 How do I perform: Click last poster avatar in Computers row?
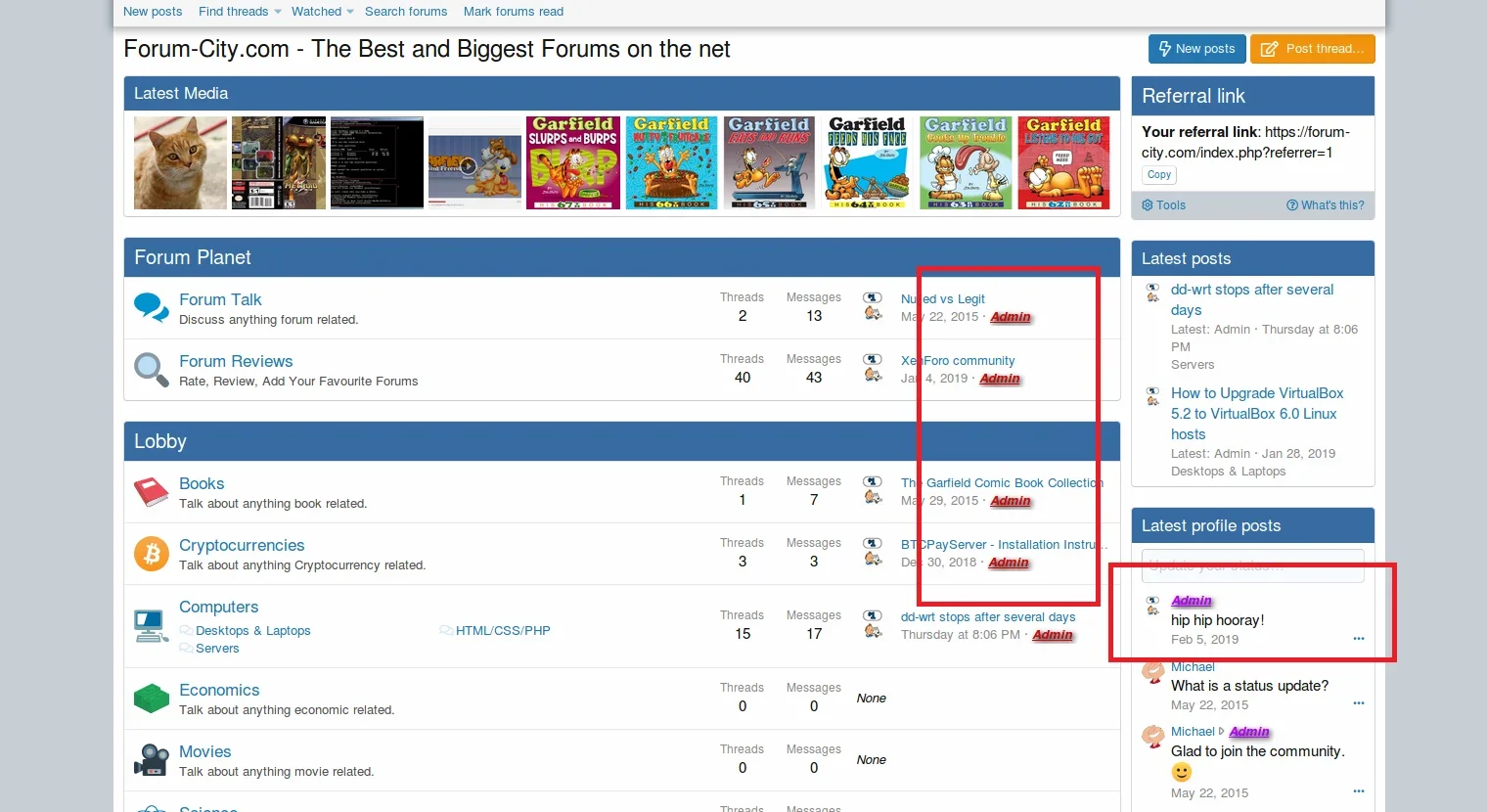click(873, 624)
